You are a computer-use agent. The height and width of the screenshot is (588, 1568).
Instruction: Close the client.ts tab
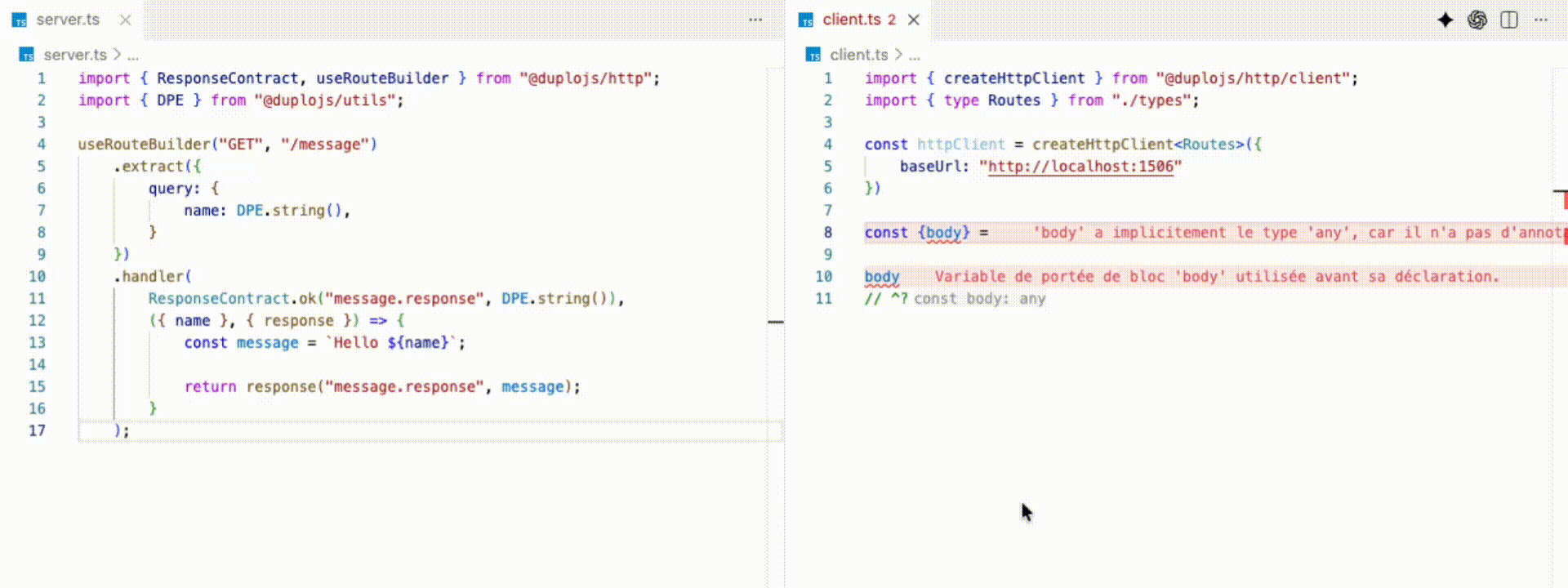[x=914, y=20]
